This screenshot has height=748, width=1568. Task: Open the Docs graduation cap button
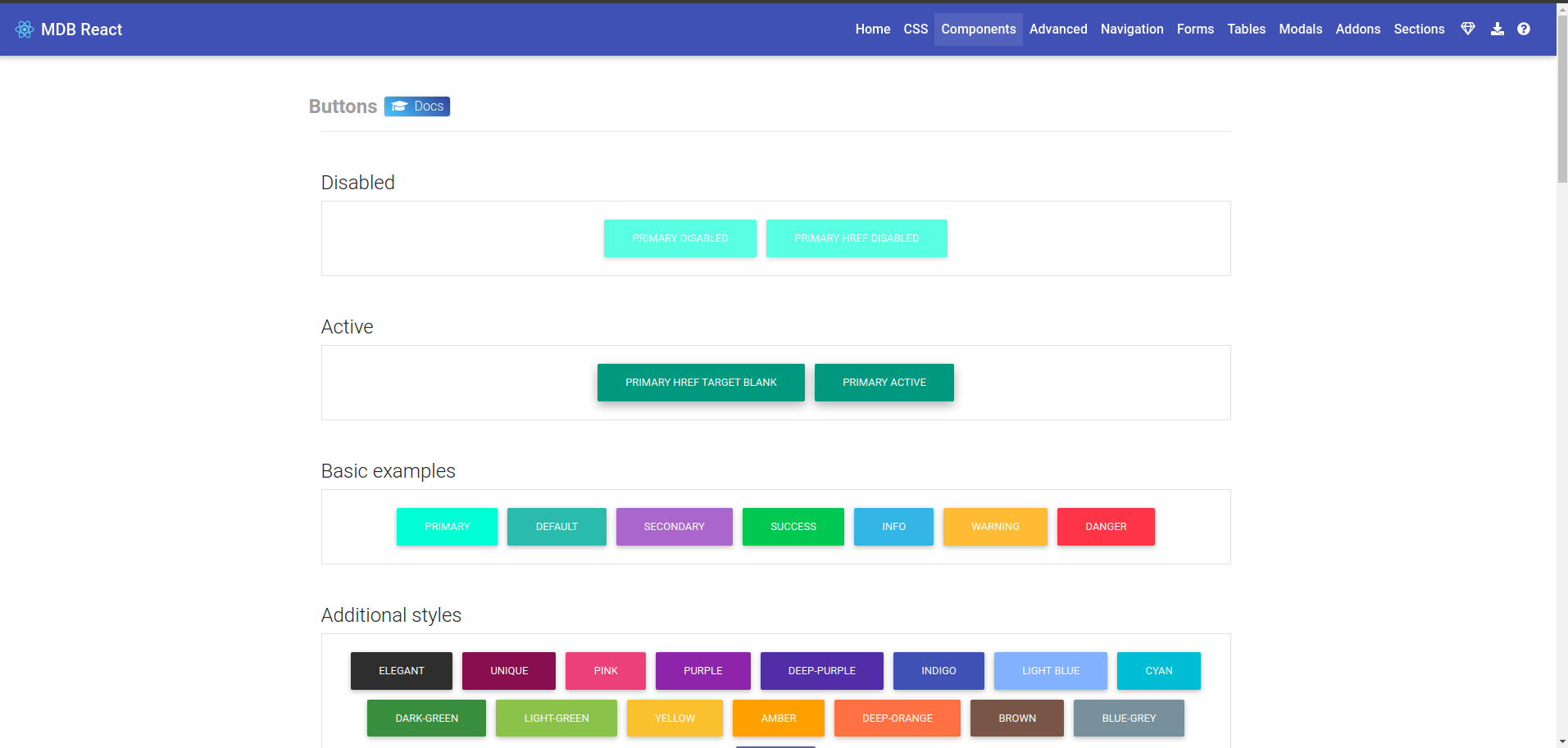[417, 107]
